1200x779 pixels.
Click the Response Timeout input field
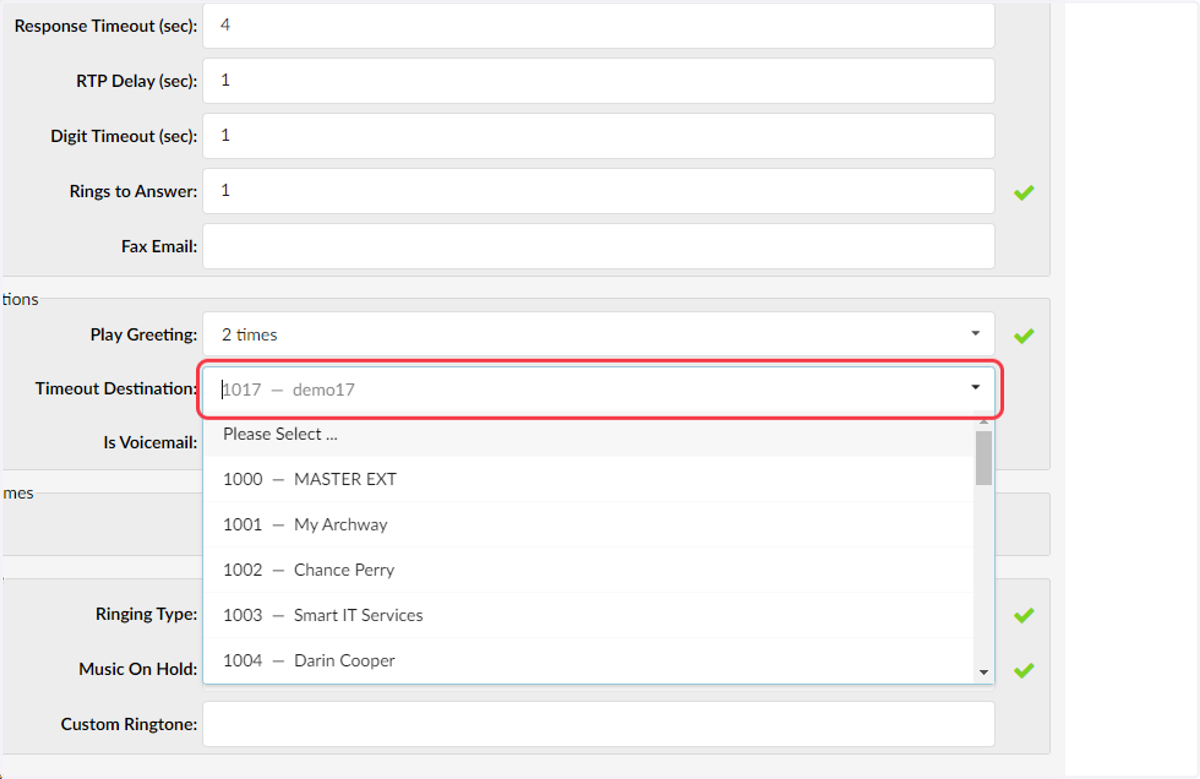598,25
